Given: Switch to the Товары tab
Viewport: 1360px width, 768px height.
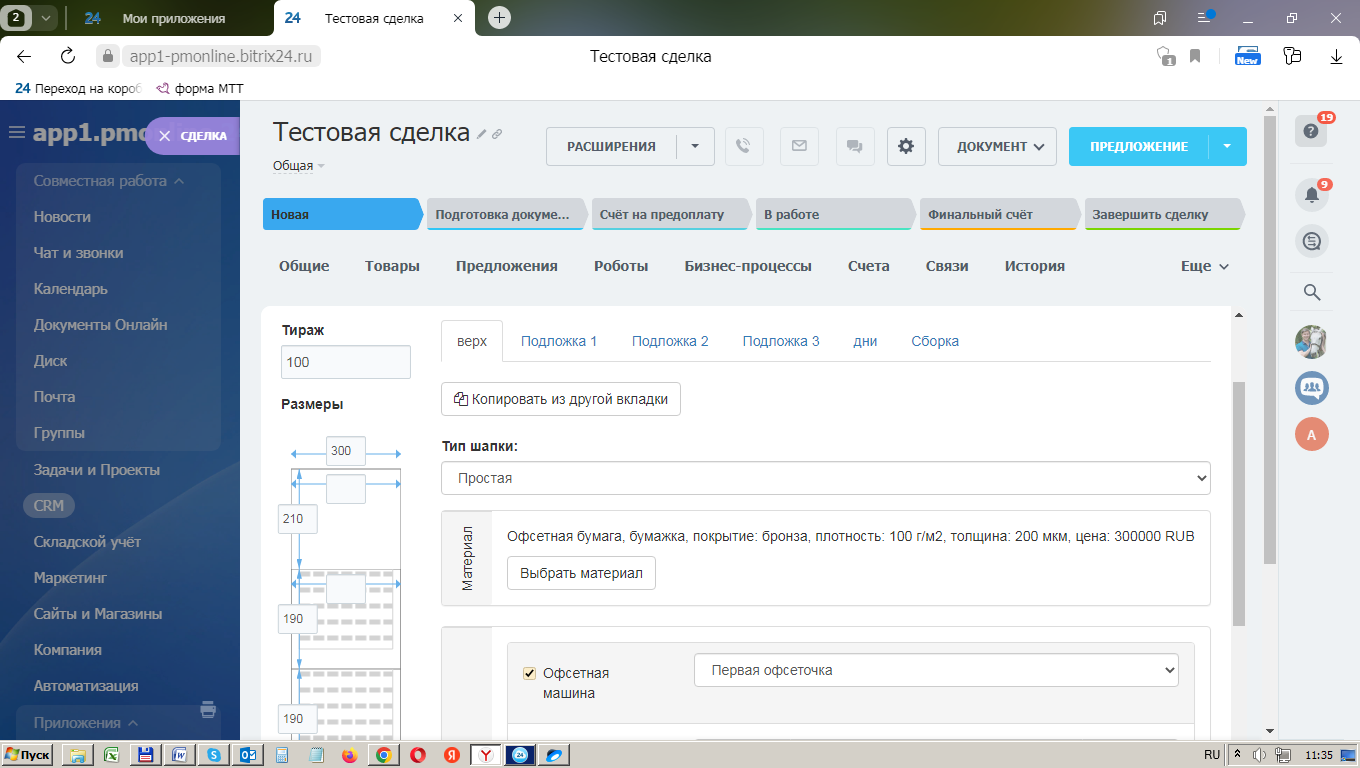Looking at the screenshot, I should (392, 266).
